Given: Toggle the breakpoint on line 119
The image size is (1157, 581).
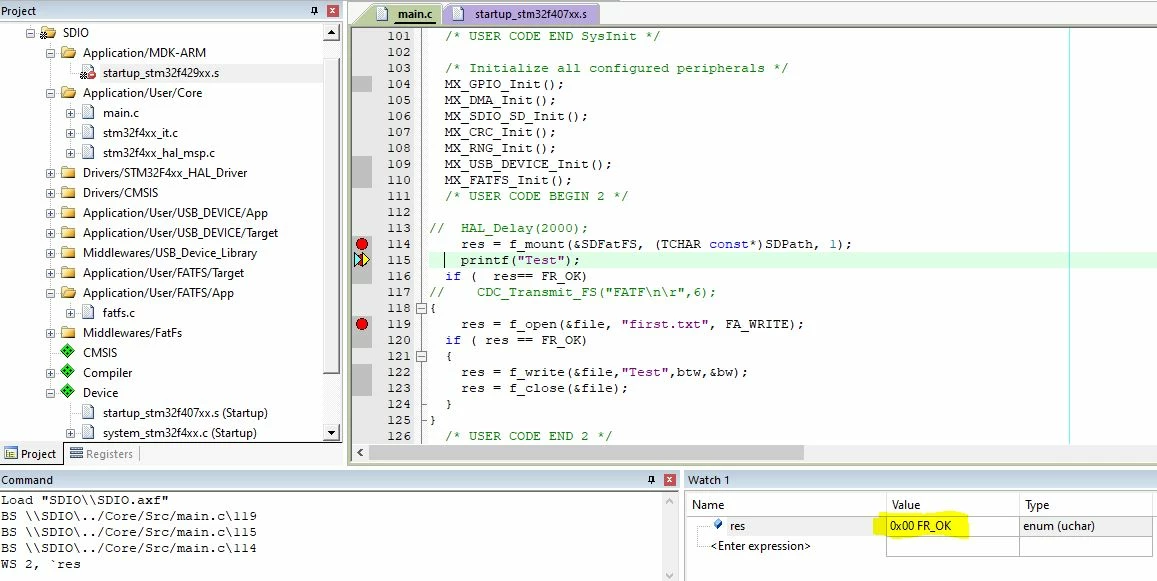Looking at the screenshot, I should (x=362, y=323).
